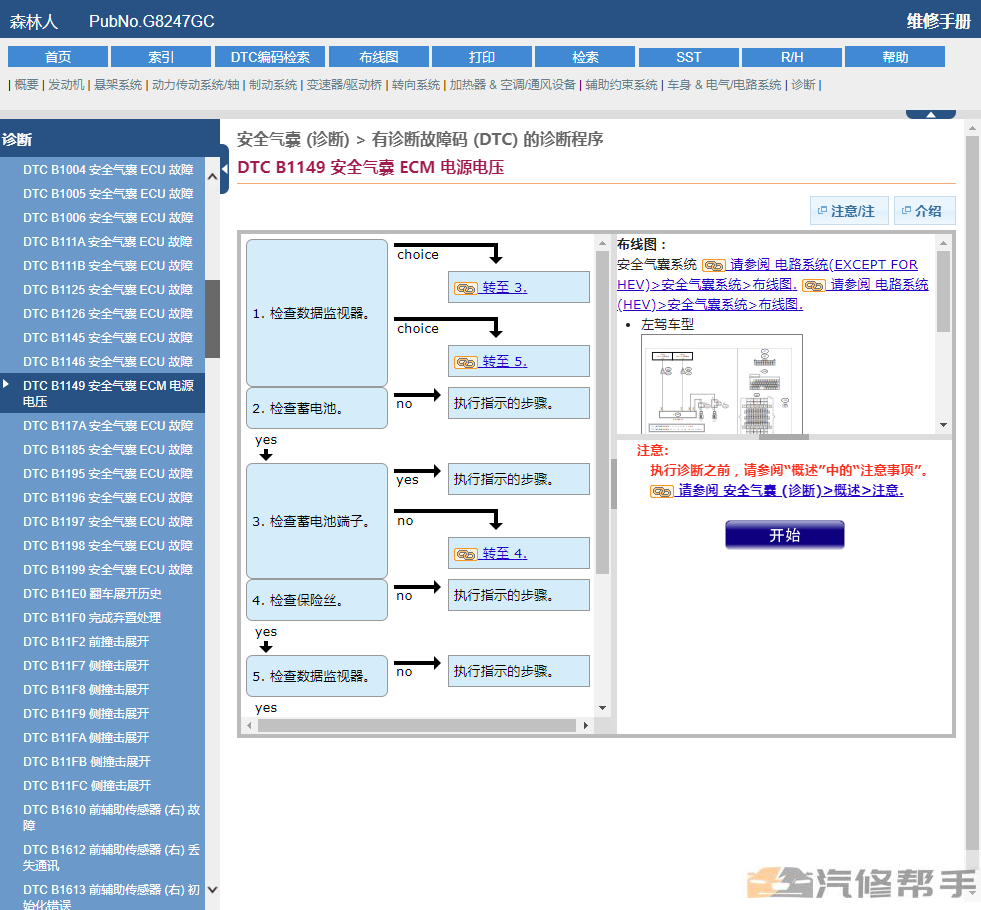Open the 布线图 wiring diagram tab
This screenshot has height=910, width=981.
coord(379,57)
